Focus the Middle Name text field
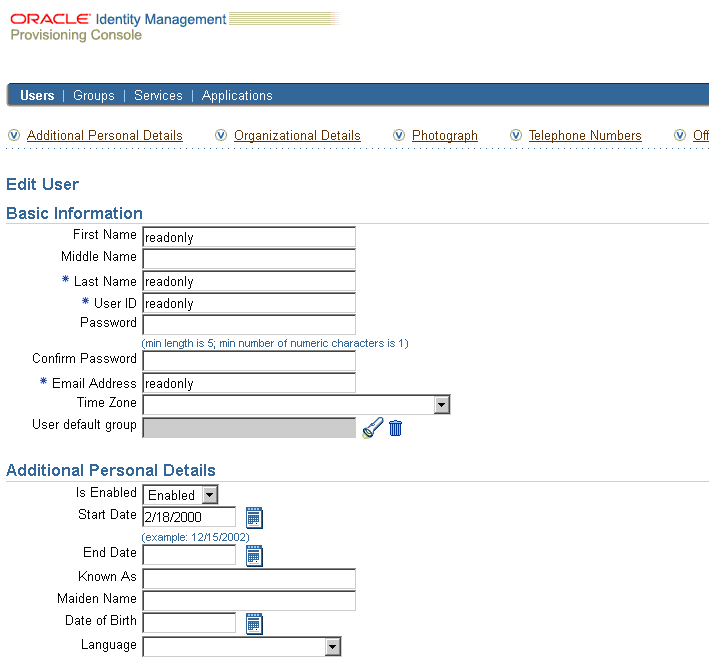Image resolution: width=709 pixels, height=670 pixels. tap(249, 259)
